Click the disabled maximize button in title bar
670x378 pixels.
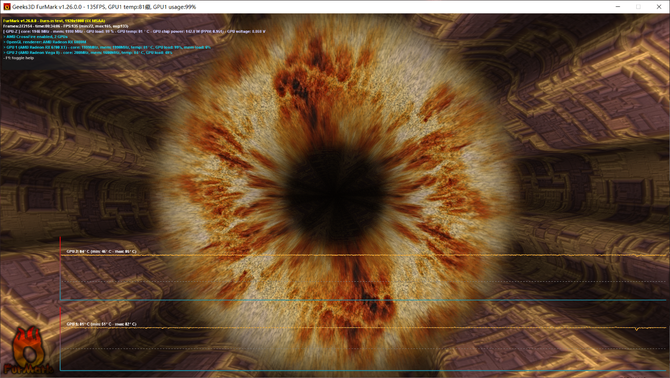[638, 7]
